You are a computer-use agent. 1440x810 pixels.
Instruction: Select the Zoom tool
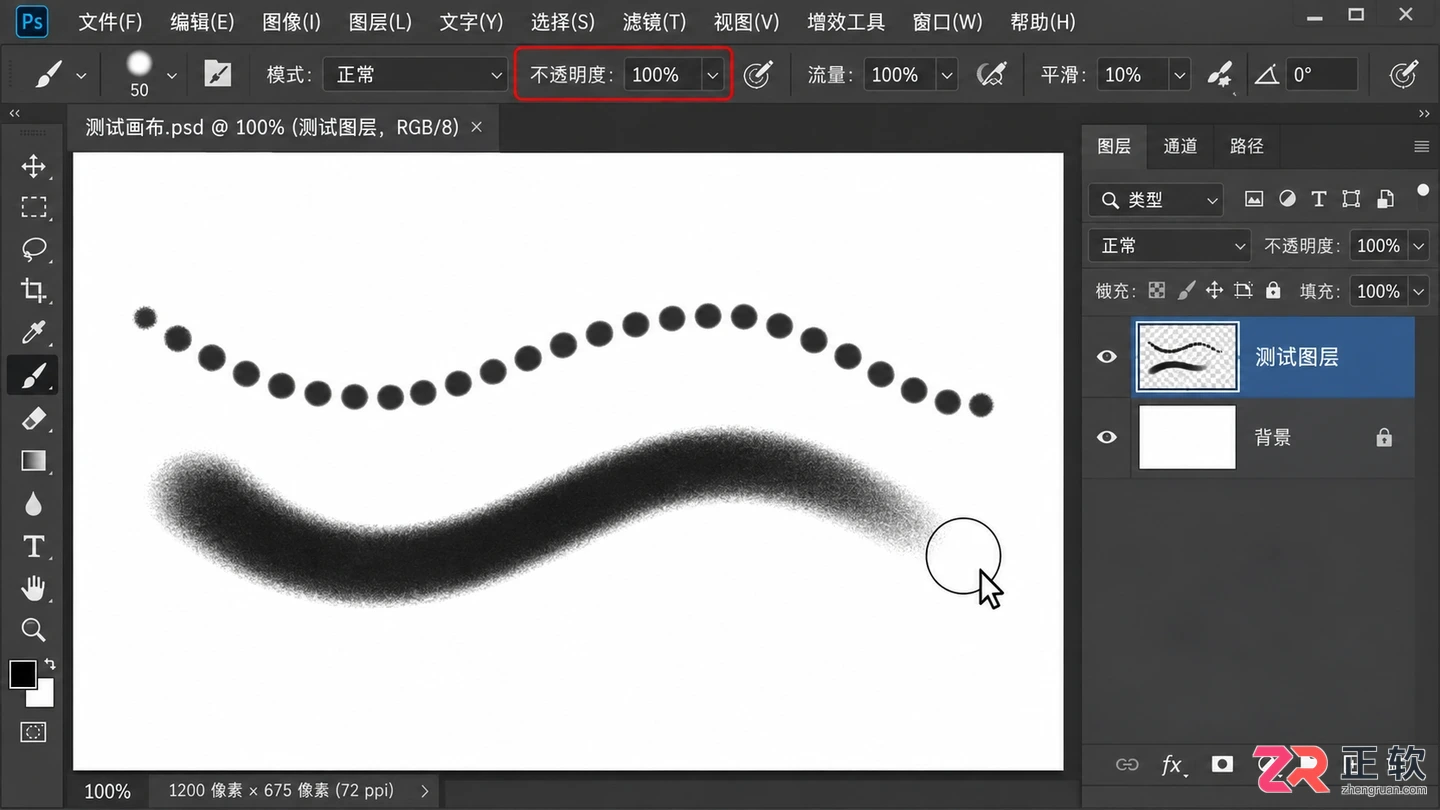(x=34, y=630)
